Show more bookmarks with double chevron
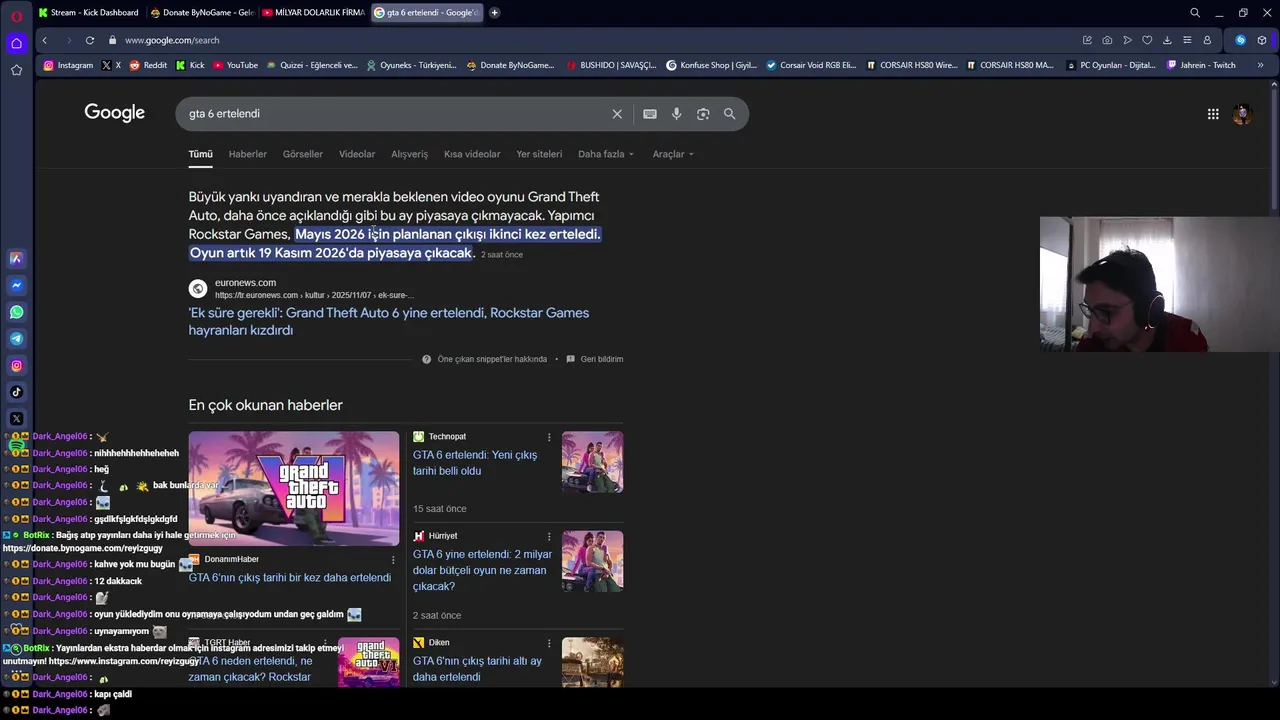Viewport: 1280px width, 720px height. (x=1260, y=65)
